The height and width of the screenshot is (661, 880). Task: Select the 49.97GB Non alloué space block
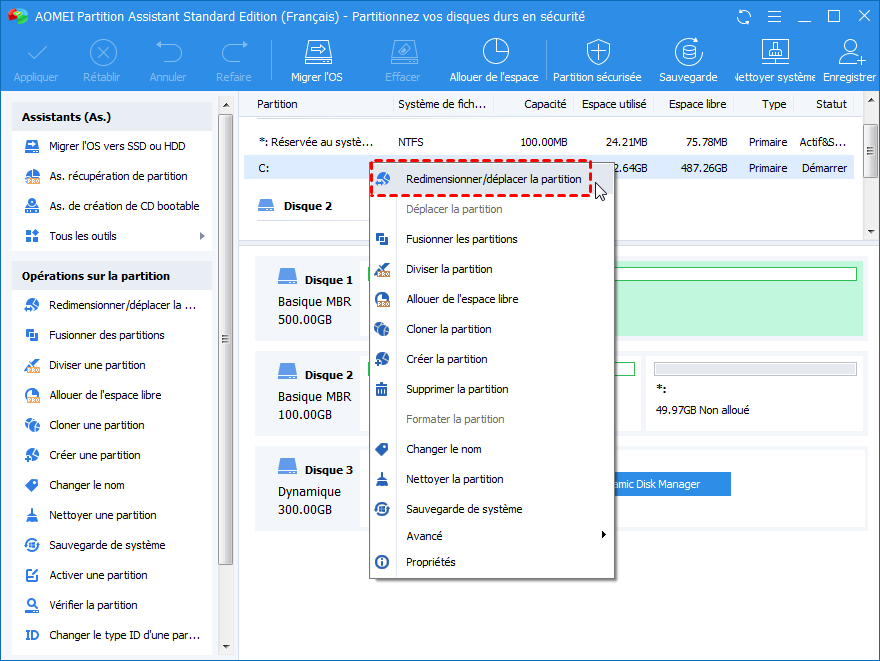click(754, 394)
